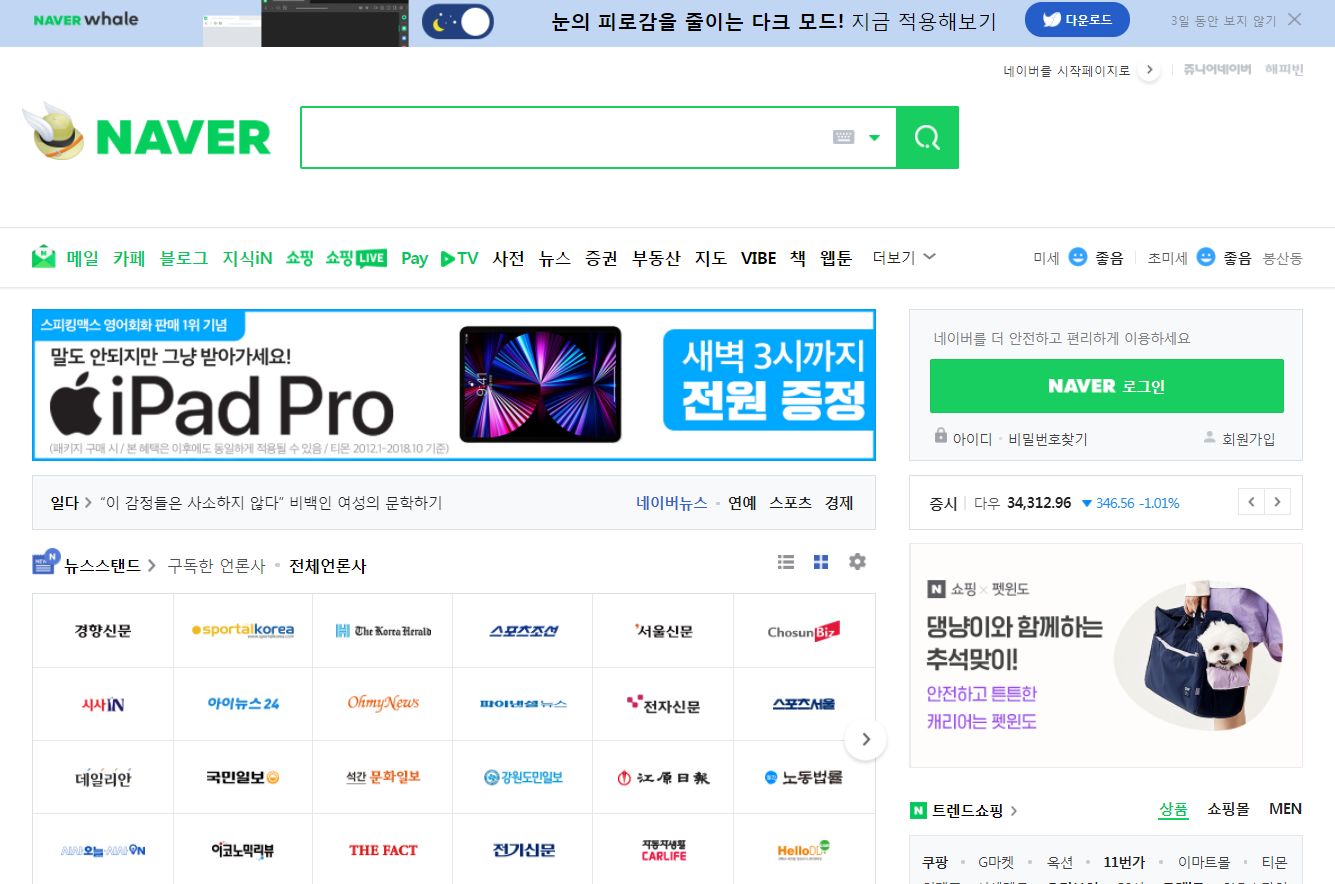The image size is (1335, 884).
Task: Close the Whale banner with X
Action: pos(1295,19)
